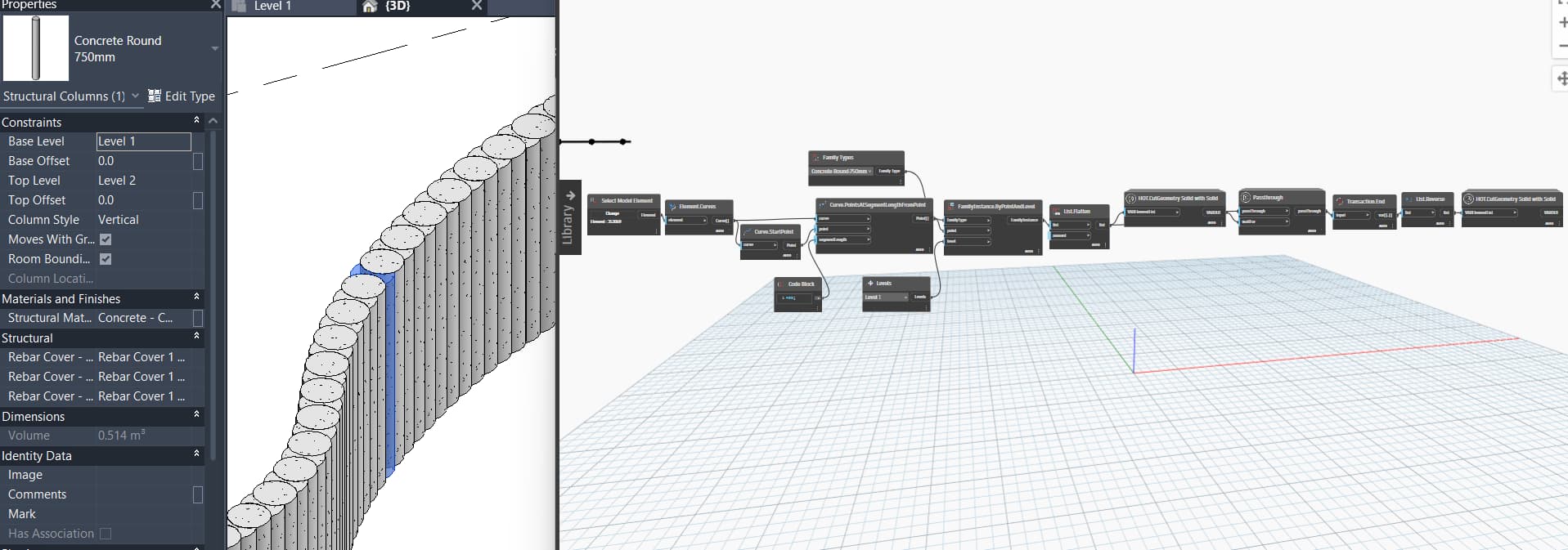Click the Levels node icon
This screenshot has height=550, width=1568.
tap(870, 283)
